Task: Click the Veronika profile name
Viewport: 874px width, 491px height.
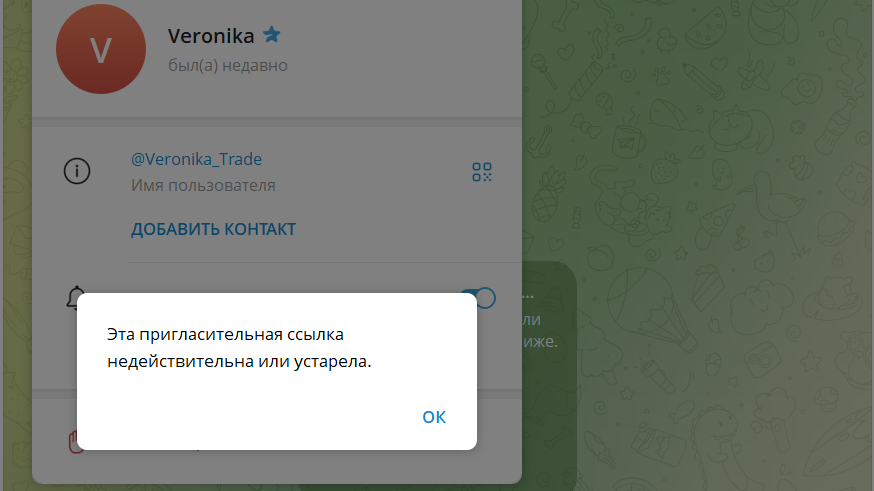Action: [x=211, y=36]
